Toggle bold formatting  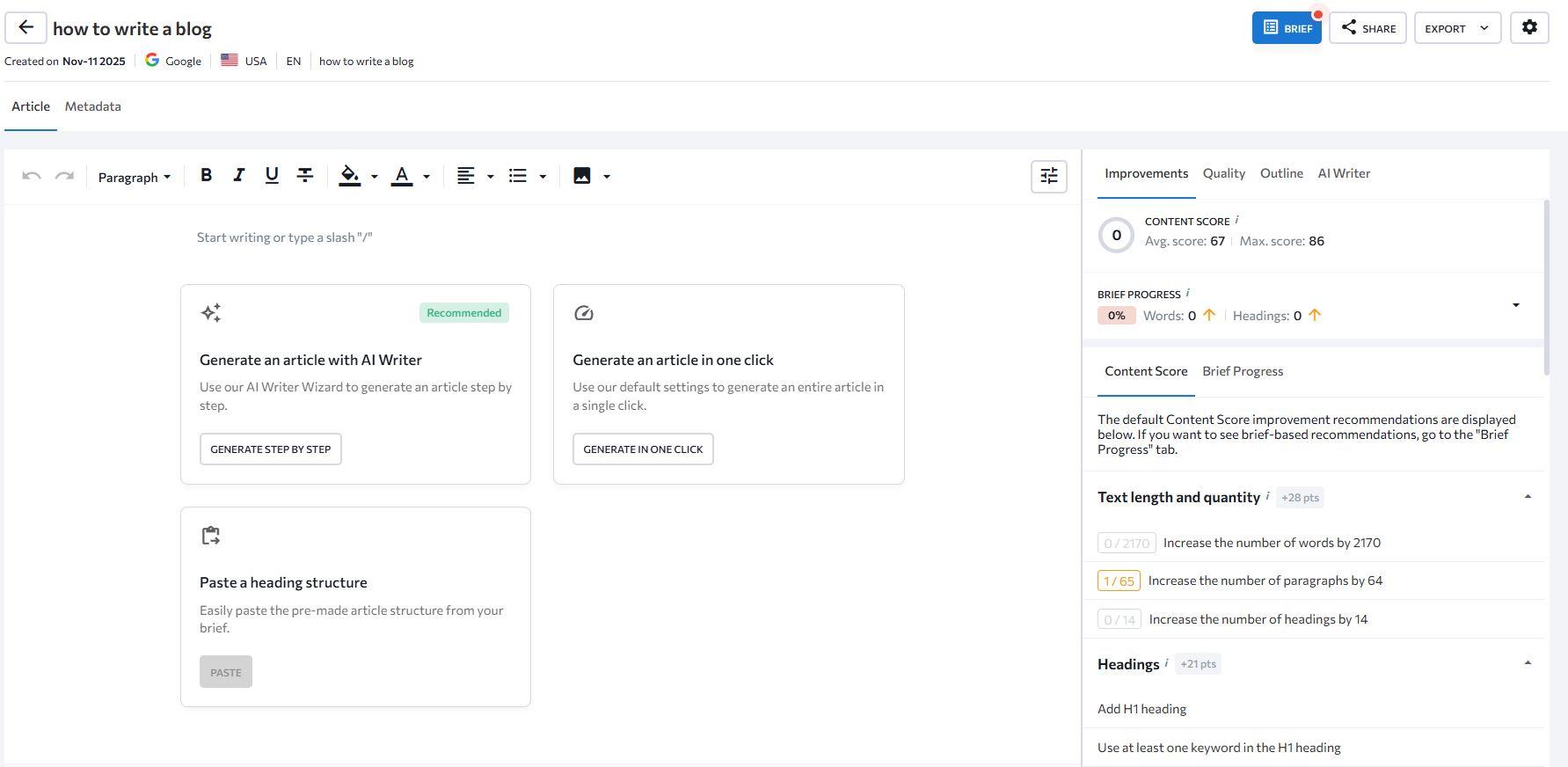coord(206,176)
